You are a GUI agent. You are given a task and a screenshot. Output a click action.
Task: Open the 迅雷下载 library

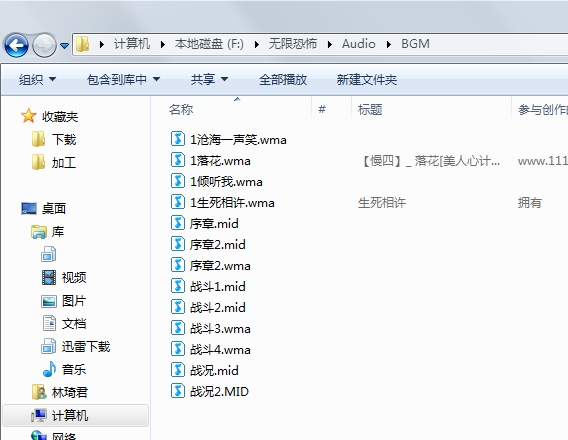click(x=76, y=347)
